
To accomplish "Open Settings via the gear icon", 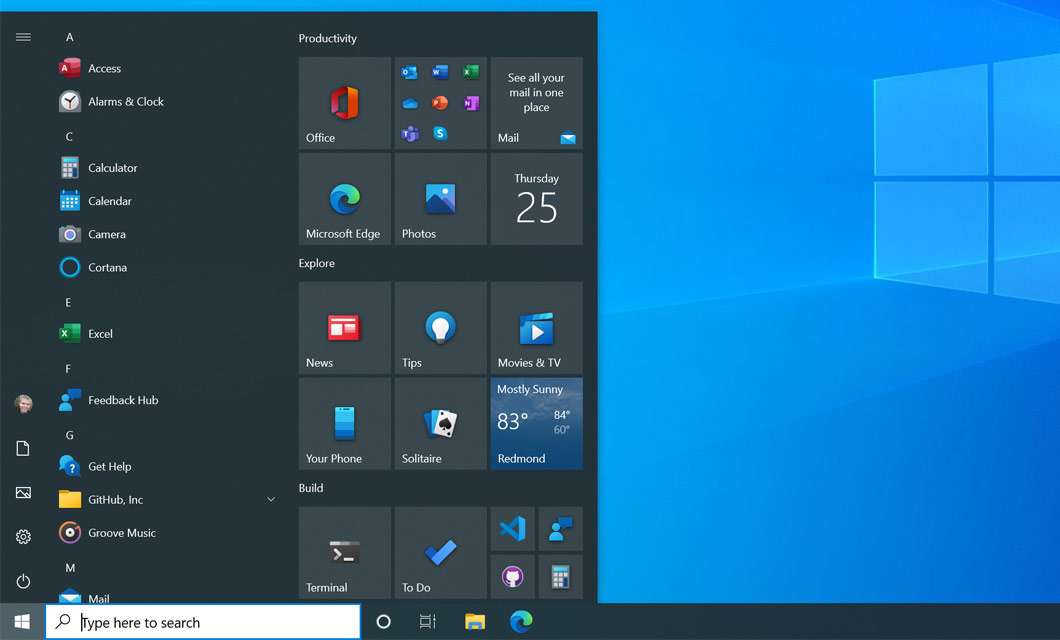I will point(23,537).
